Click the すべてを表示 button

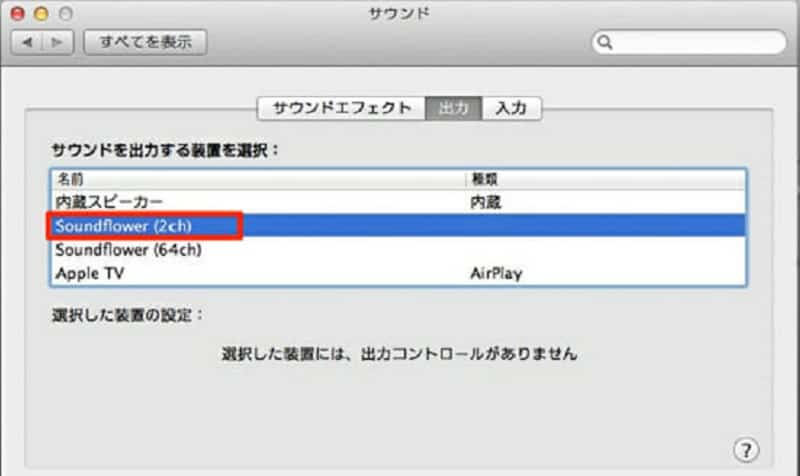point(145,42)
